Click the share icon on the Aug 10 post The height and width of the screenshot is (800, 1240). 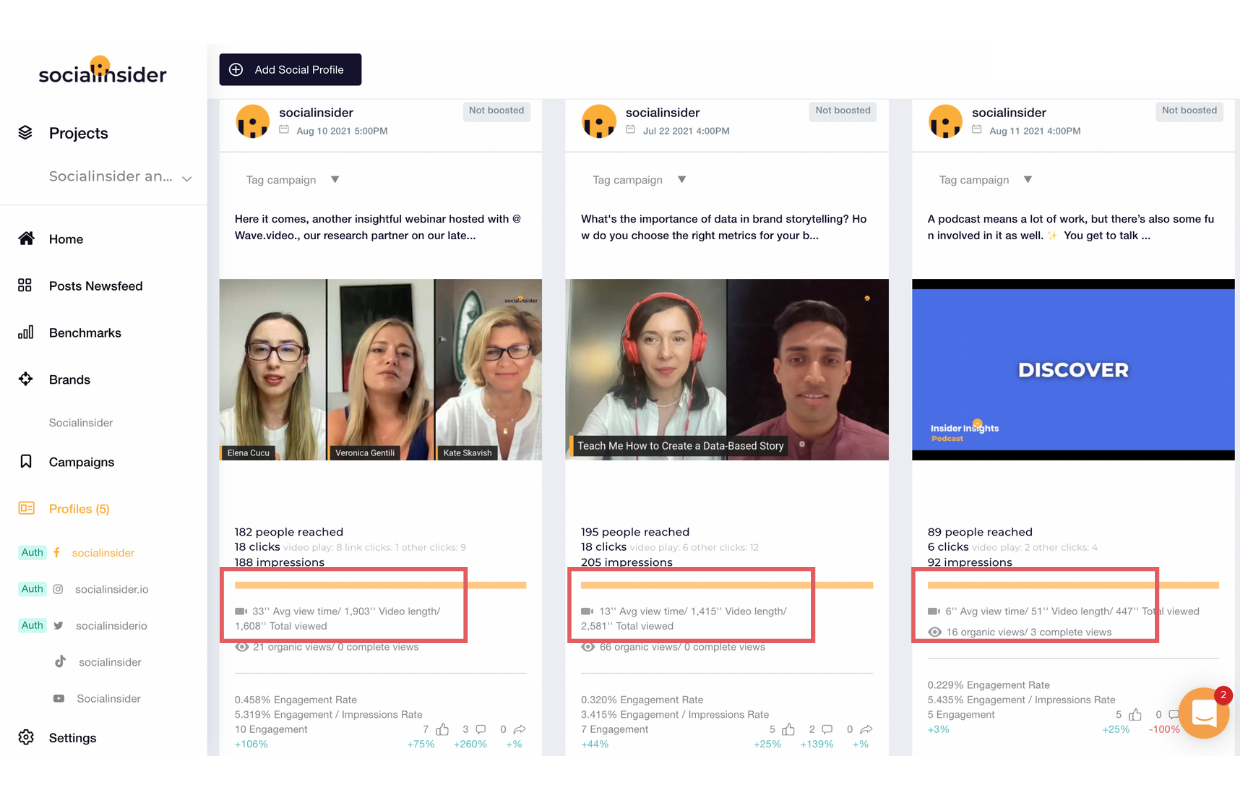(x=519, y=730)
